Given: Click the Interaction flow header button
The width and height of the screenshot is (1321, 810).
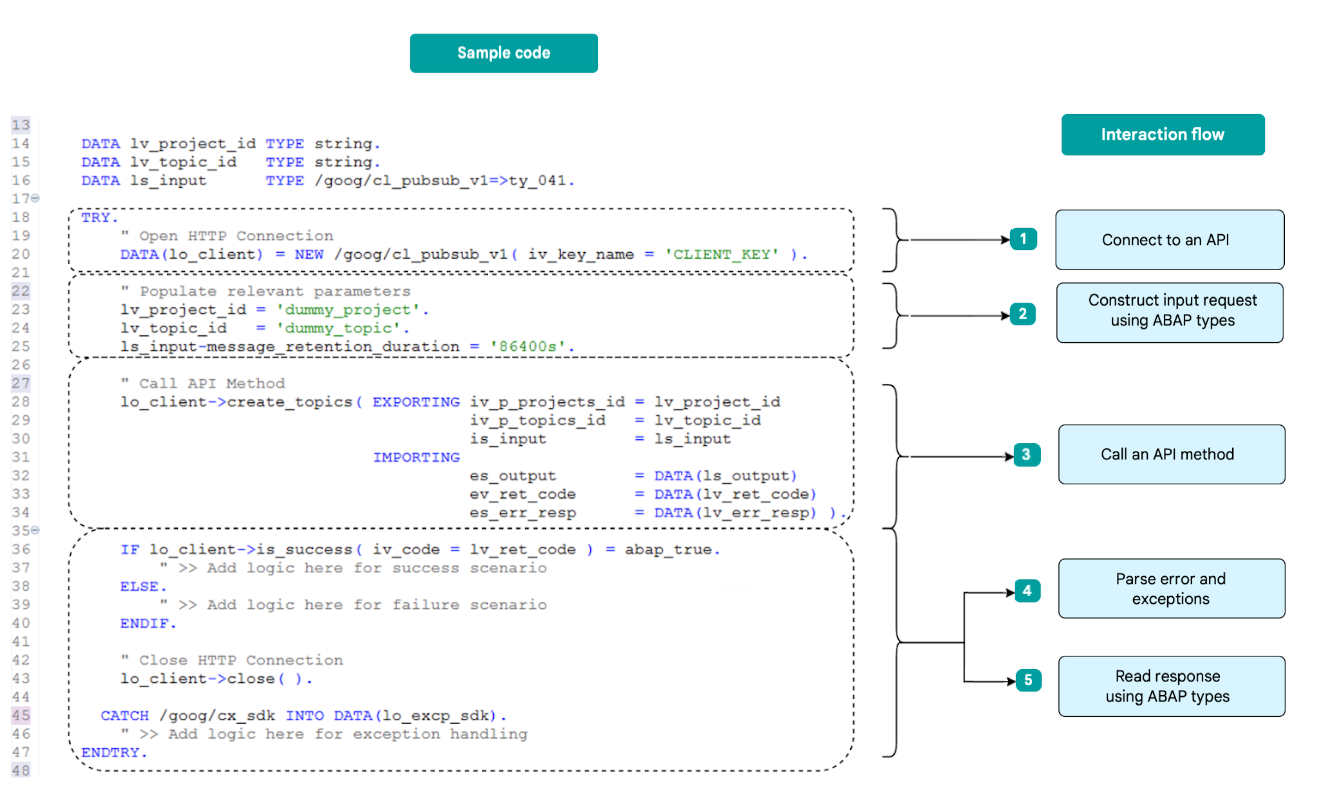Looking at the screenshot, I should tap(1162, 134).
